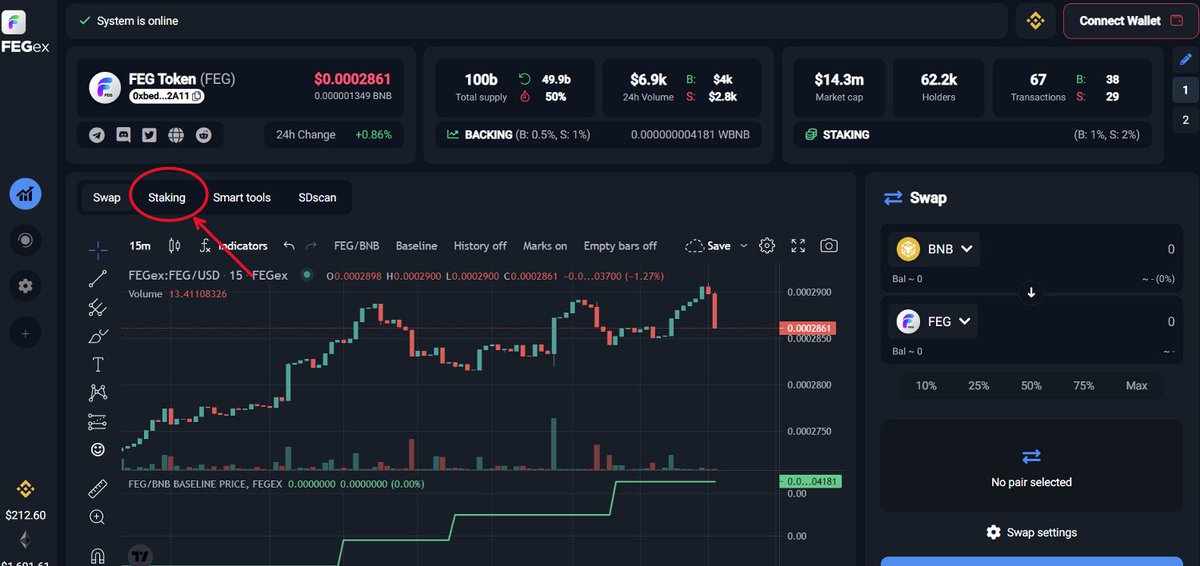Enter fullscreen chart mode
Viewport: 1200px width, 566px height.
point(798,246)
